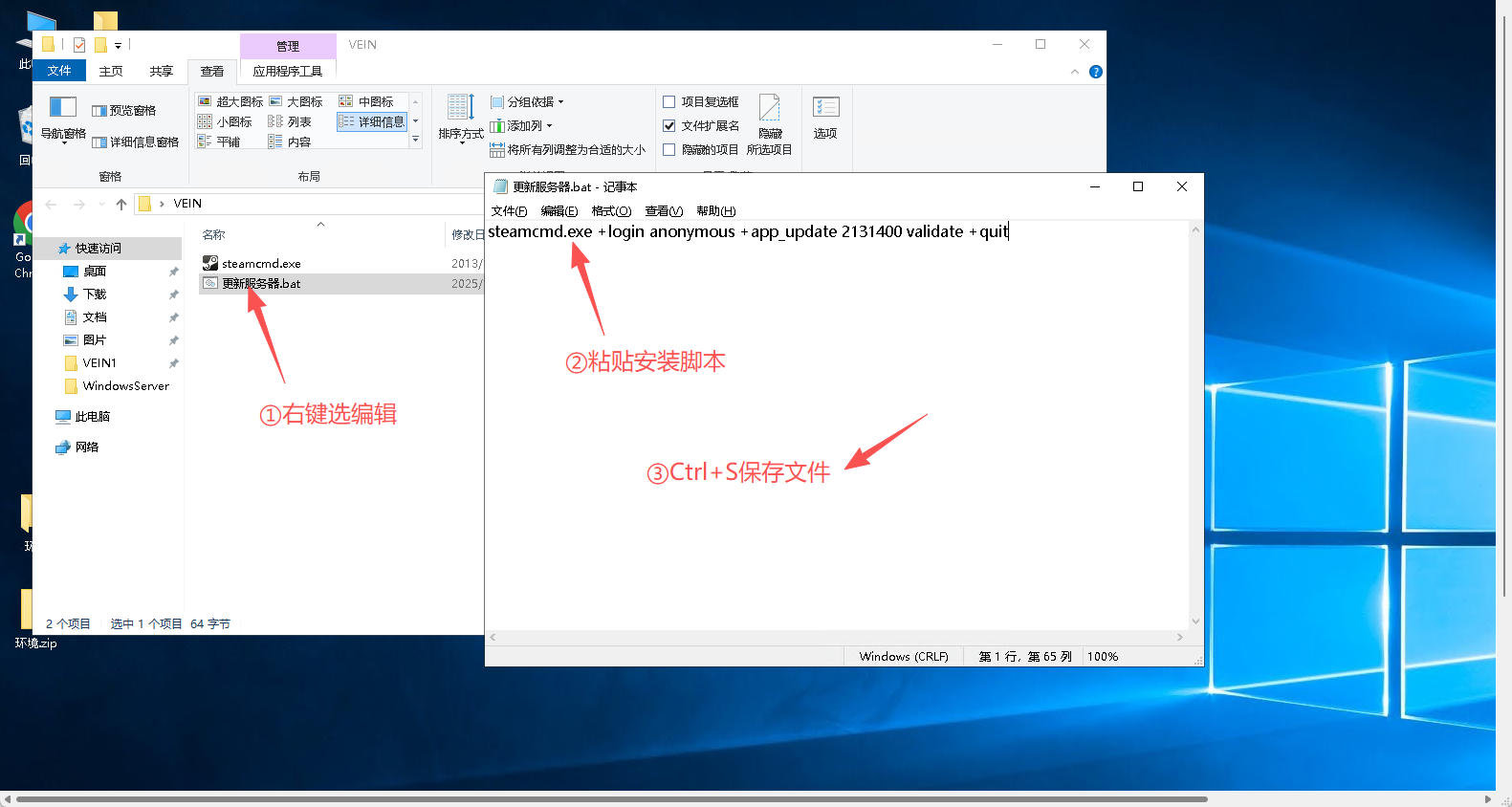Open the Add columns (添加列) dropdown
The height and width of the screenshot is (807, 1512).
pyautogui.click(x=522, y=125)
